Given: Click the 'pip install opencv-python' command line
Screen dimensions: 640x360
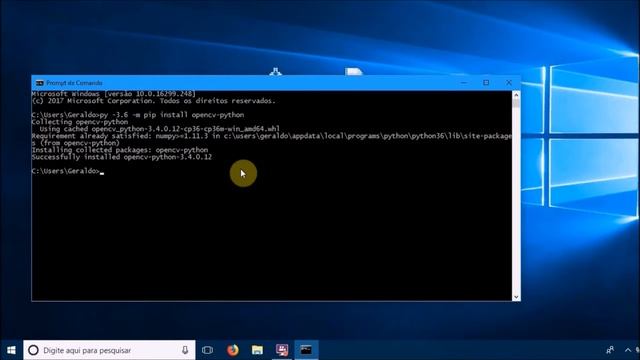Looking at the screenshot, I should (x=138, y=115).
